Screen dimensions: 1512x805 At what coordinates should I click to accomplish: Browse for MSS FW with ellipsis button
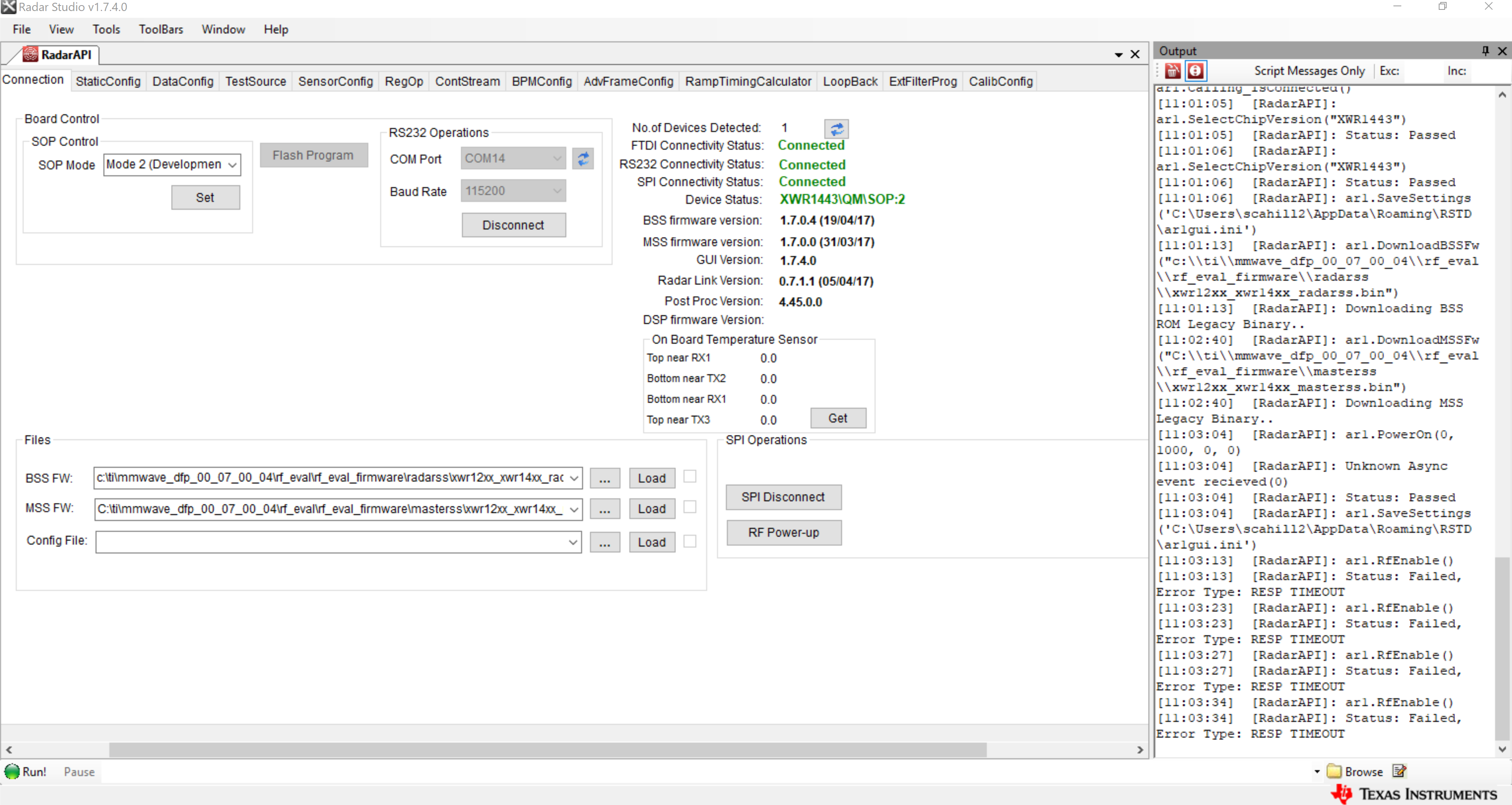point(605,509)
